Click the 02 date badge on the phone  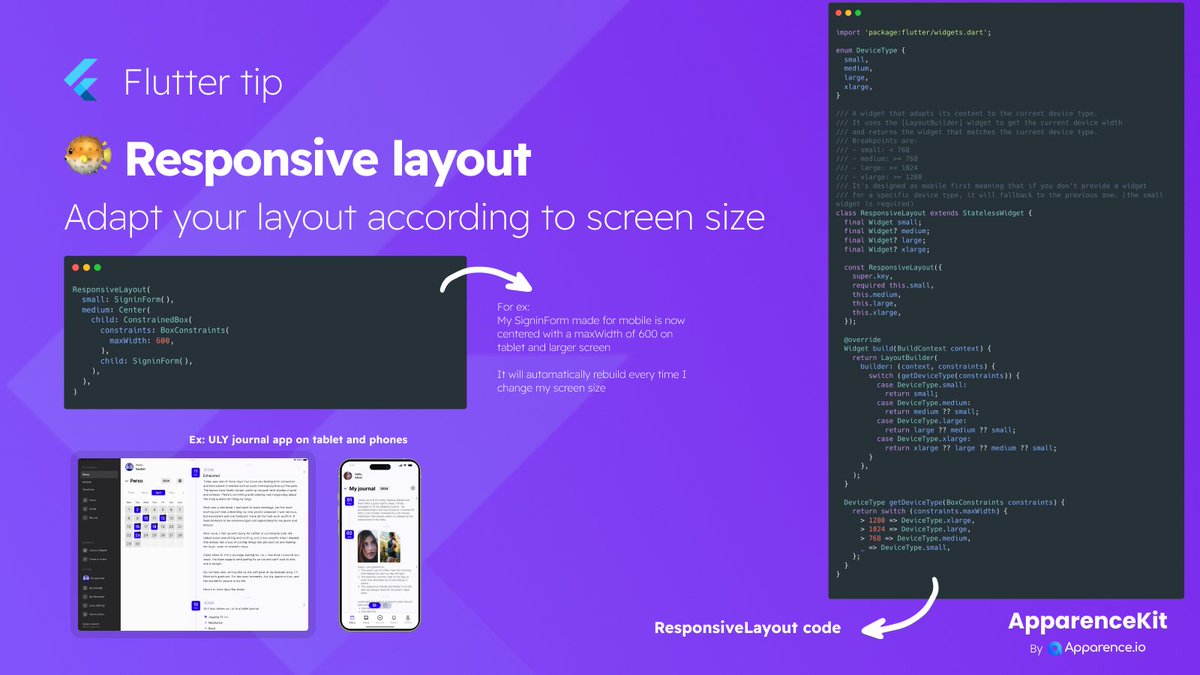point(349,534)
